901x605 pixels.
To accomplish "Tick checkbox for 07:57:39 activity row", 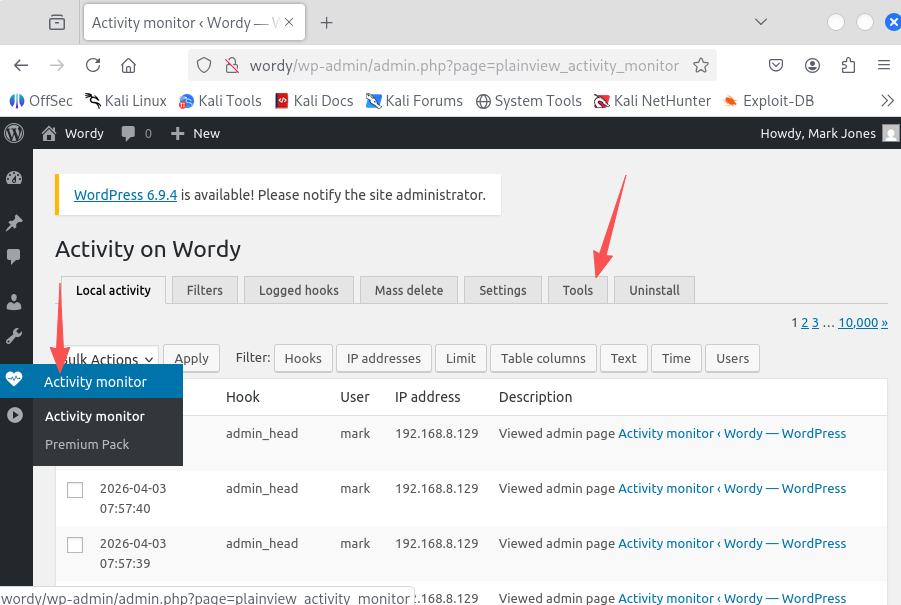I will point(75,545).
